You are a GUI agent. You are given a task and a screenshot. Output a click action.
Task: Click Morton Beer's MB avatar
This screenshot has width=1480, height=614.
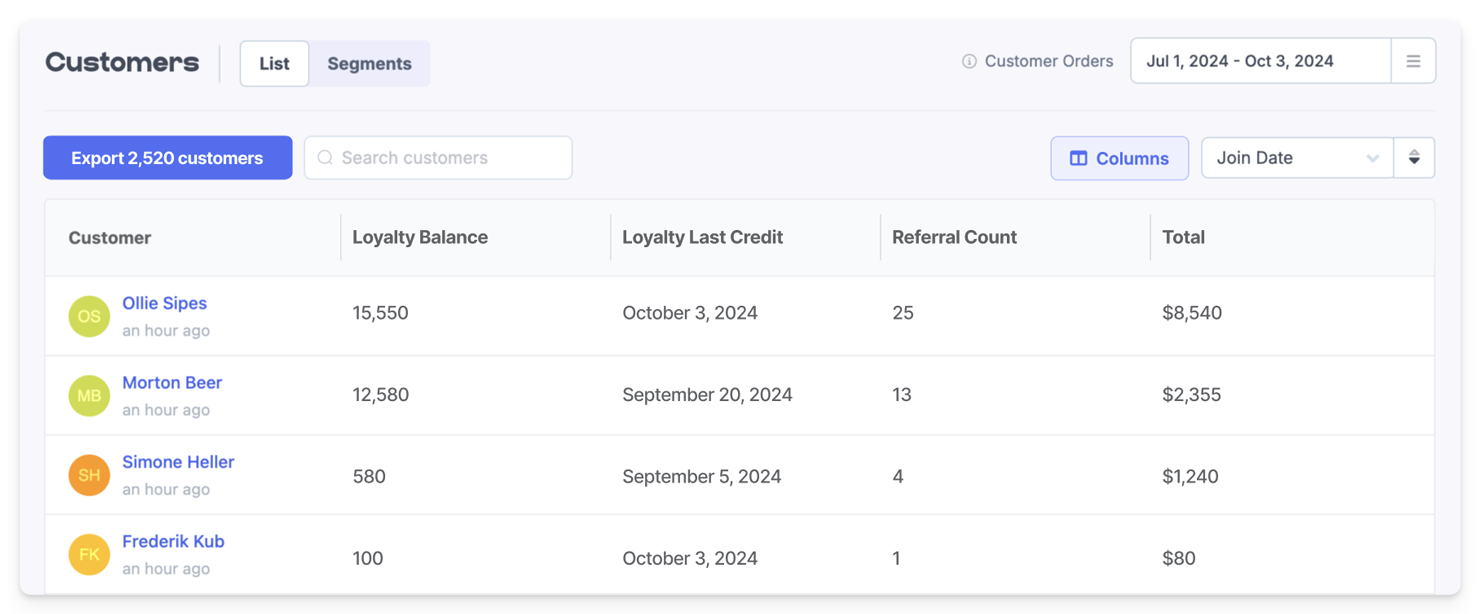tap(89, 395)
